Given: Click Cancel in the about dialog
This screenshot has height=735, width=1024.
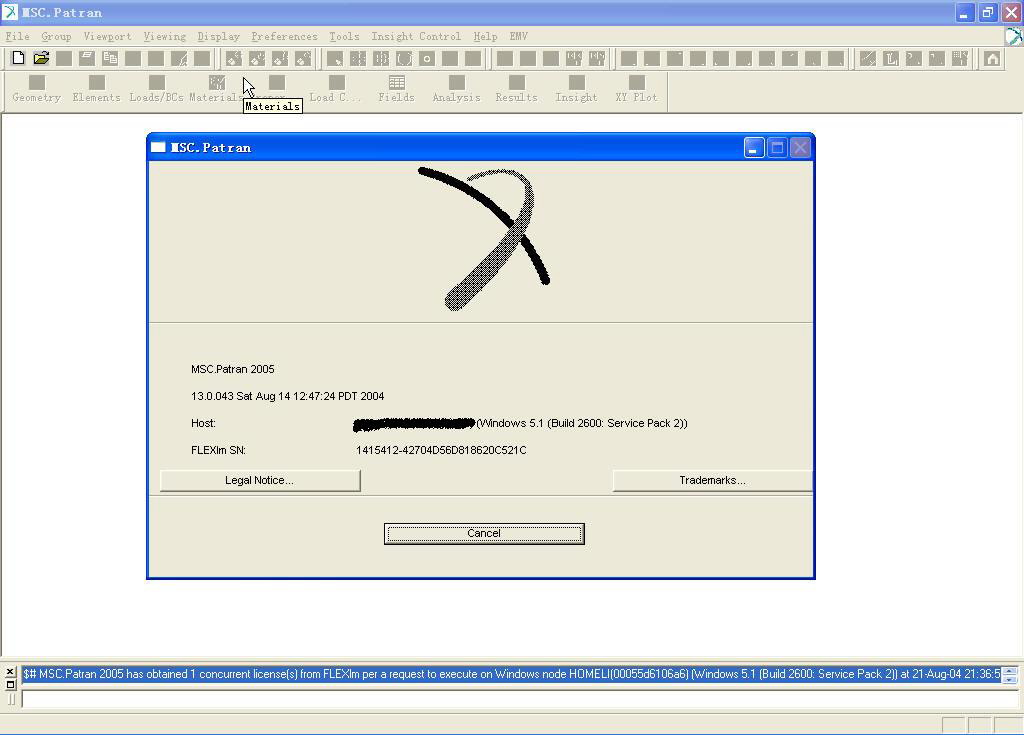Looking at the screenshot, I should point(484,533).
